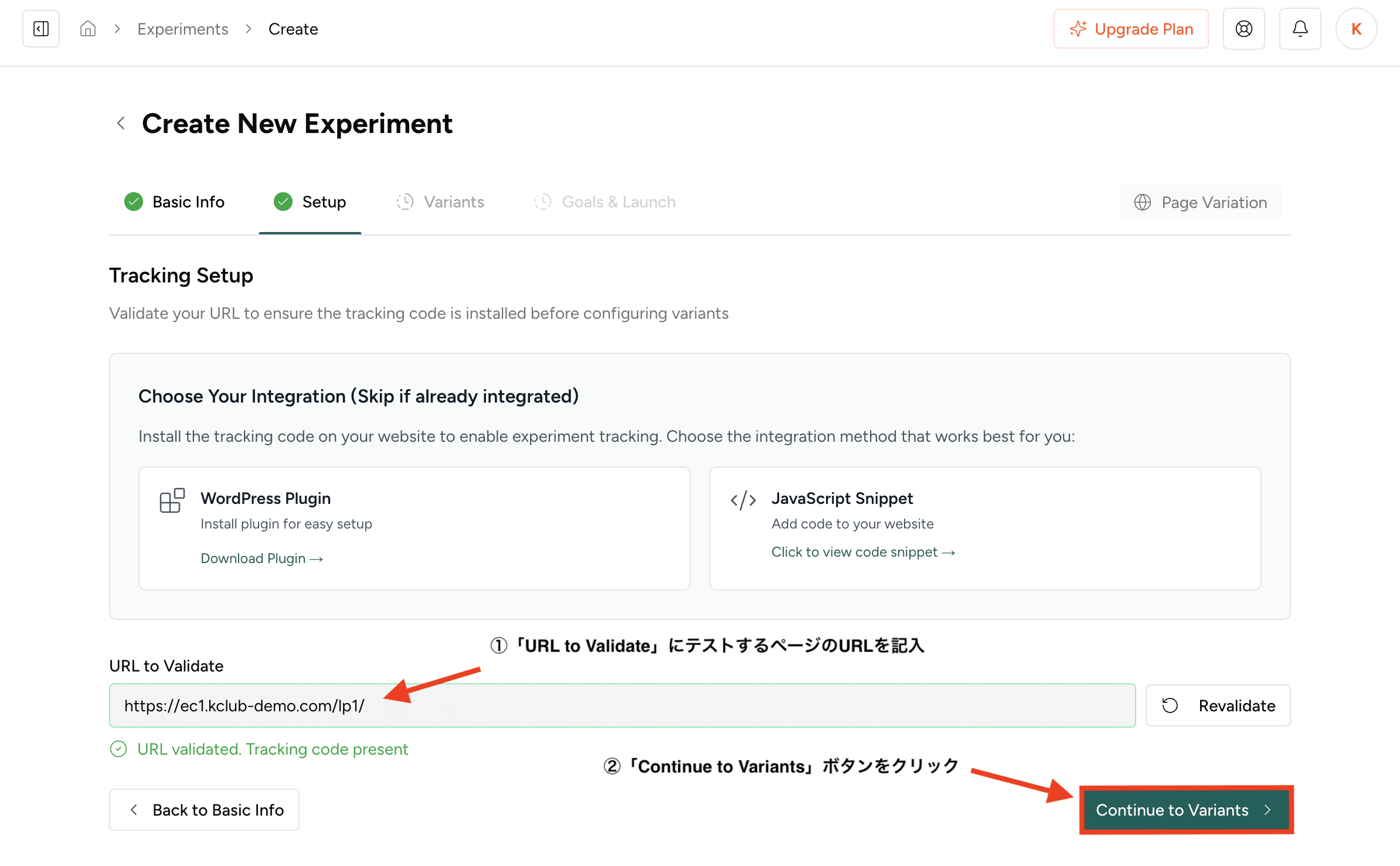
Task: Open the K user avatar
Action: pos(1356,29)
